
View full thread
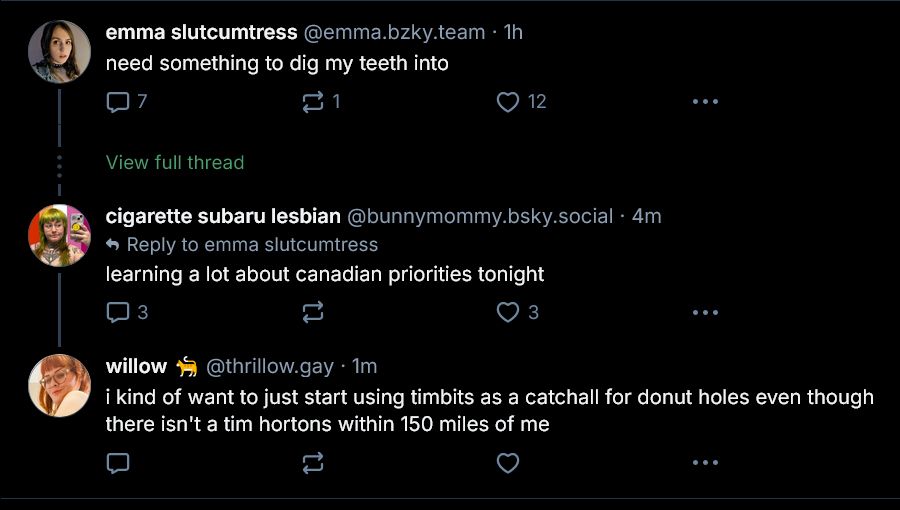pos(175,162)
